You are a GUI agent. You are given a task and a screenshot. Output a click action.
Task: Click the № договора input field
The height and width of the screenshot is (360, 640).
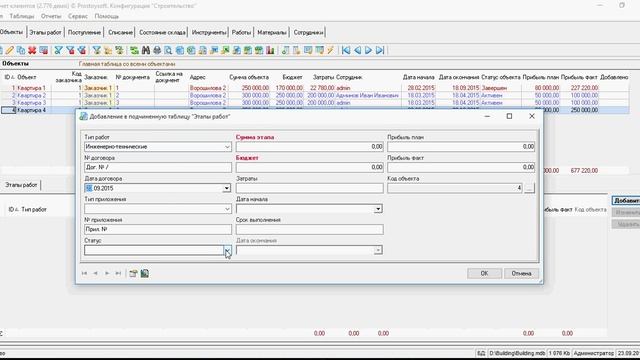pyautogui.click(x=158, y=167)
